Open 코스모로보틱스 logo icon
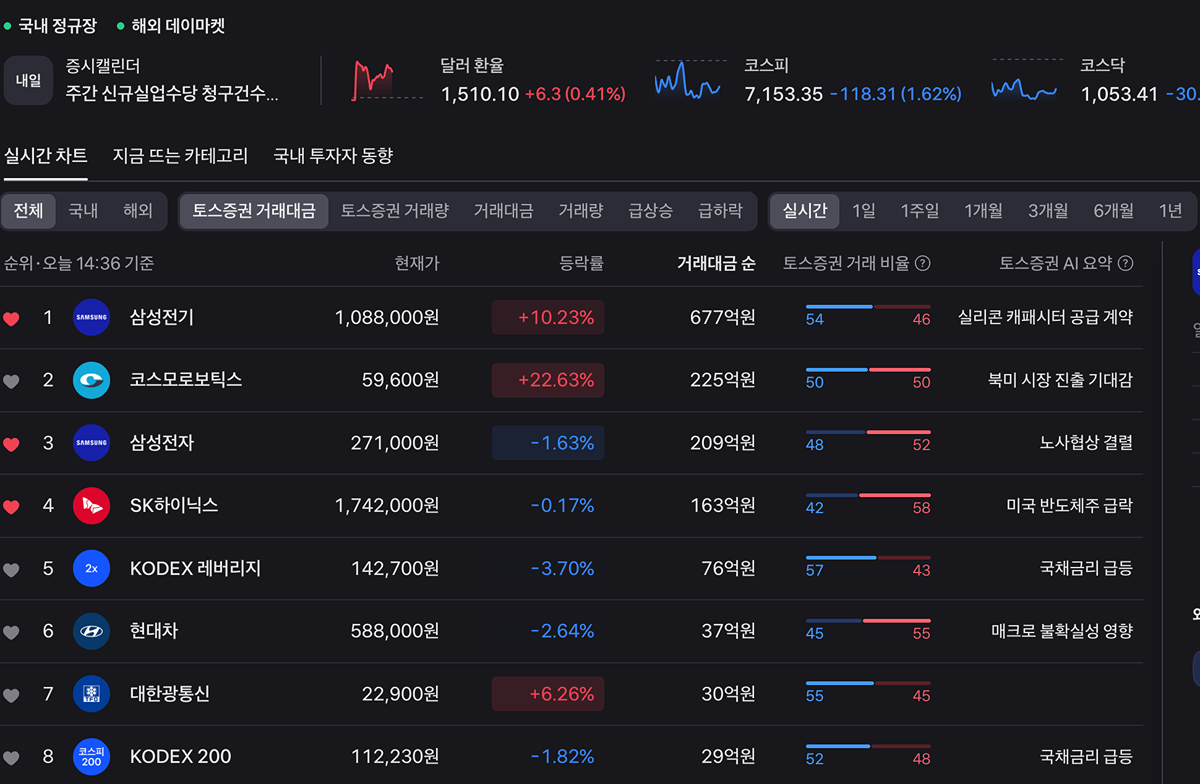 click(91, 380)
